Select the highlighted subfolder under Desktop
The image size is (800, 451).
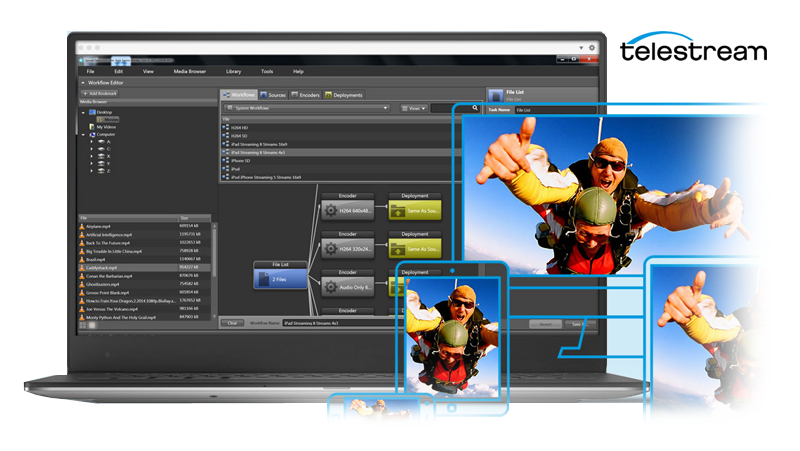(x=108, y=119)
